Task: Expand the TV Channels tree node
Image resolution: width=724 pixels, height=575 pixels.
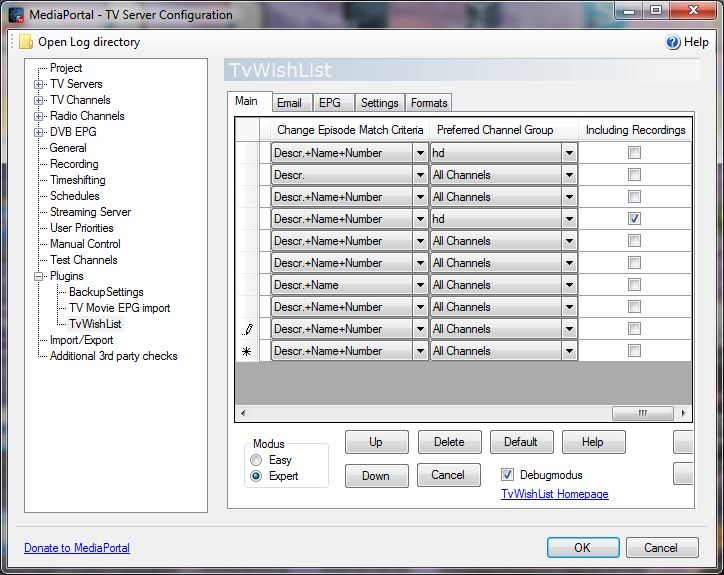Action: (x=38, y=100)
